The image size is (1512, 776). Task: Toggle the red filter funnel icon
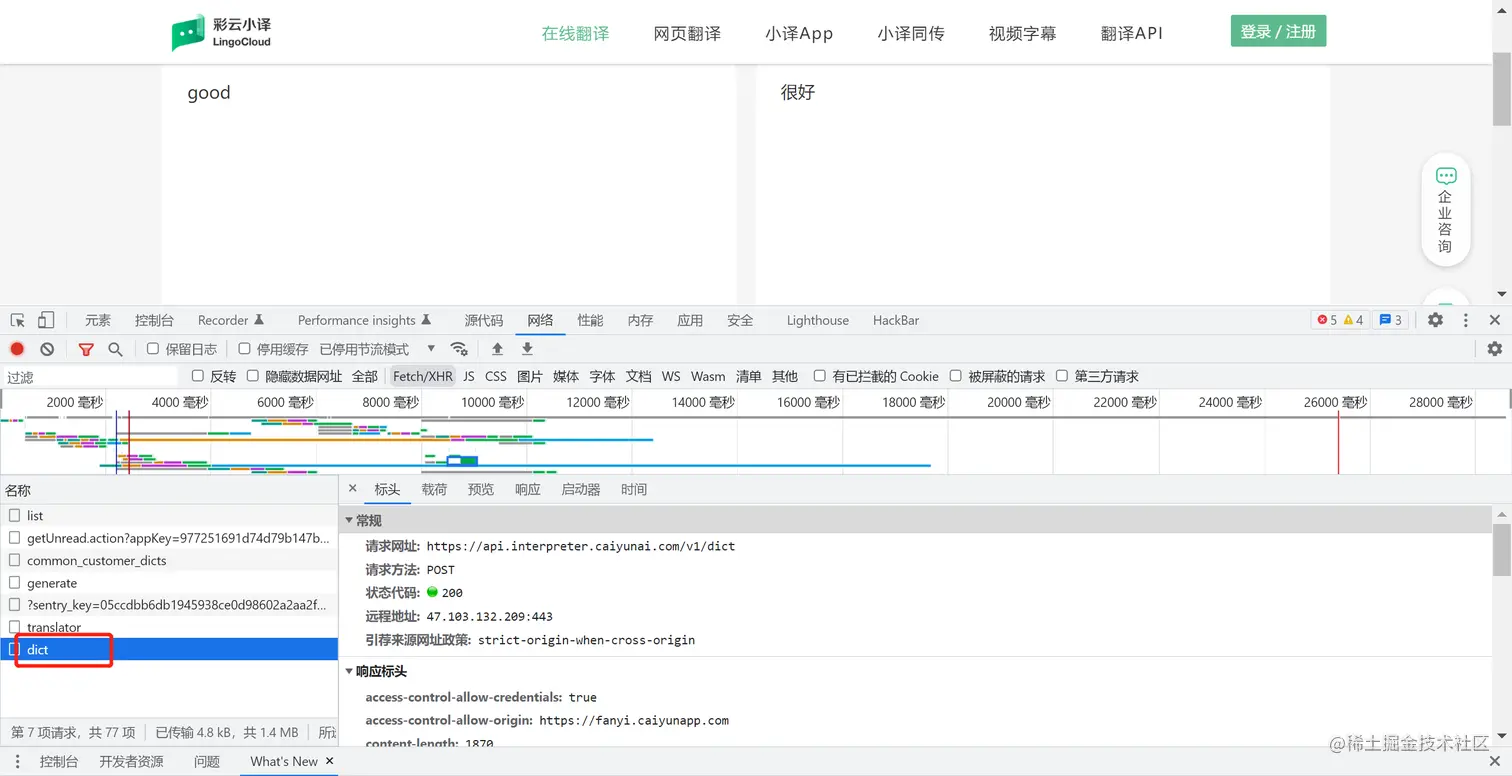[86, 349]
